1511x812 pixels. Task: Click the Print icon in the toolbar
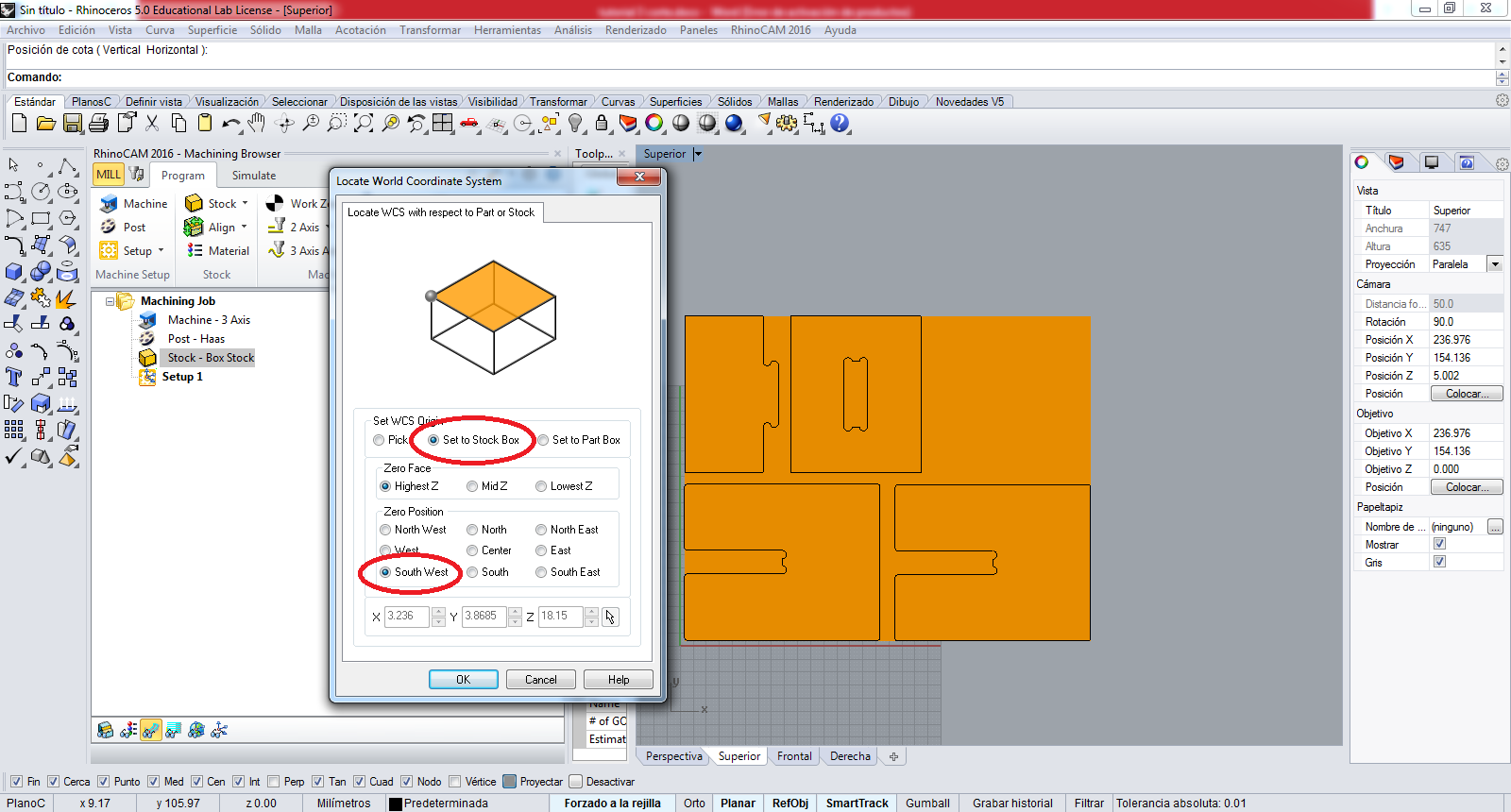click(98, 123)
